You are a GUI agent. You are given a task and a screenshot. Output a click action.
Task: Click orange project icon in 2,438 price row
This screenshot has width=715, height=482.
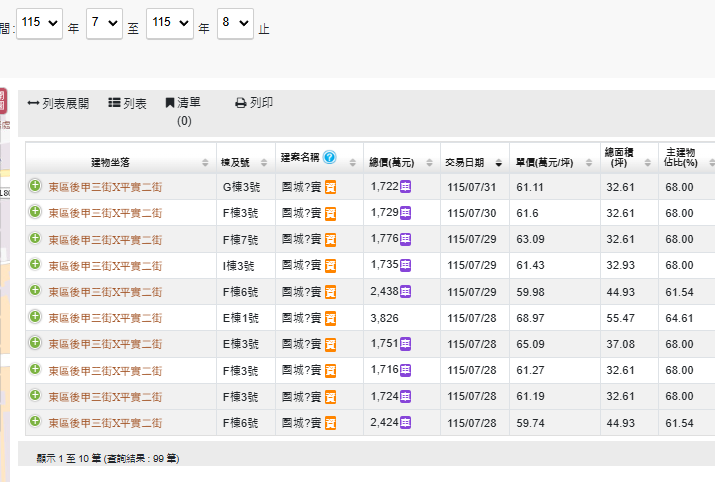(331, 292)
